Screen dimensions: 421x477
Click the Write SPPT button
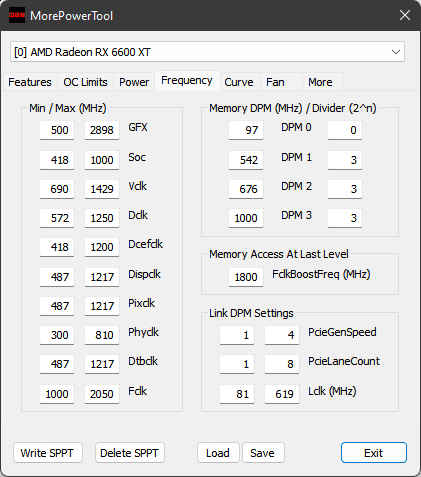[47, 453]
